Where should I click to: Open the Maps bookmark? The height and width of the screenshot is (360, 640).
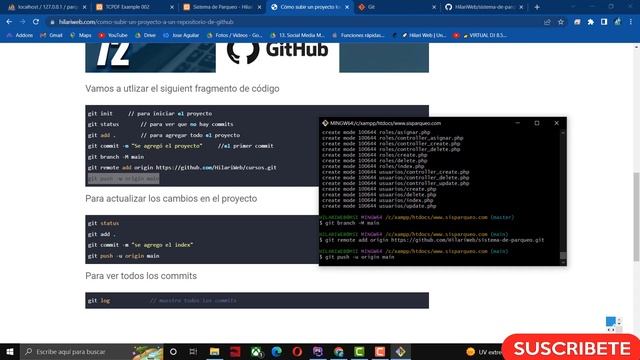(81, 36)
